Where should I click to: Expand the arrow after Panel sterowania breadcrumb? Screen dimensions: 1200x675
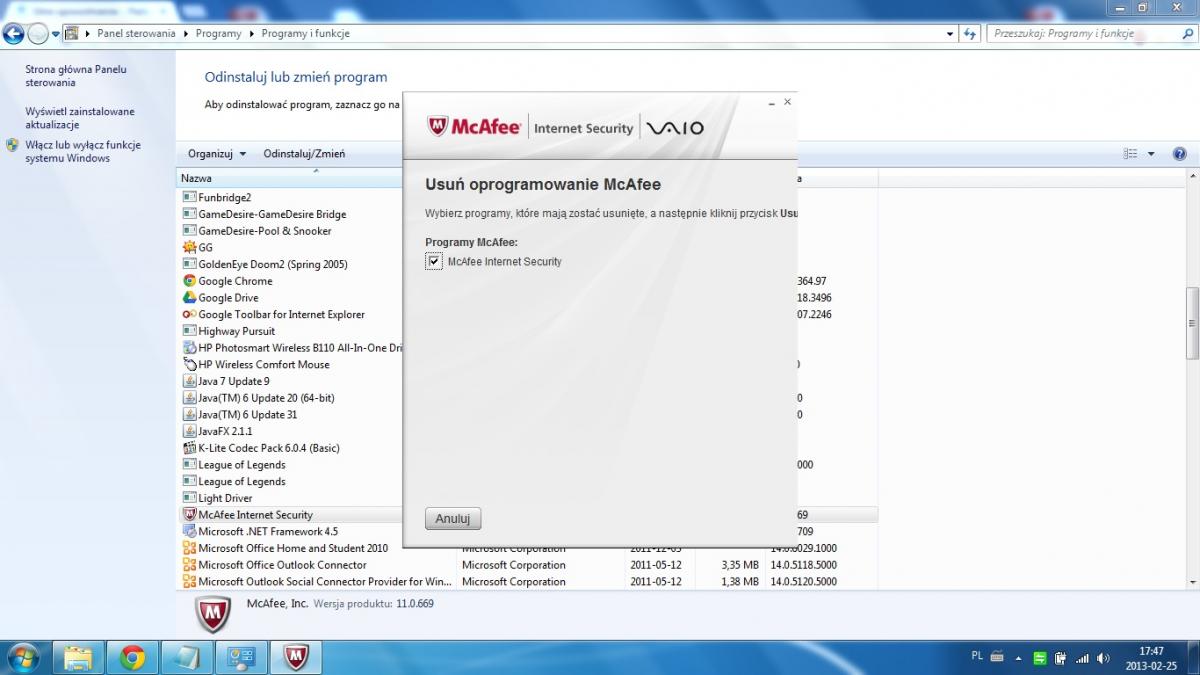185,33
